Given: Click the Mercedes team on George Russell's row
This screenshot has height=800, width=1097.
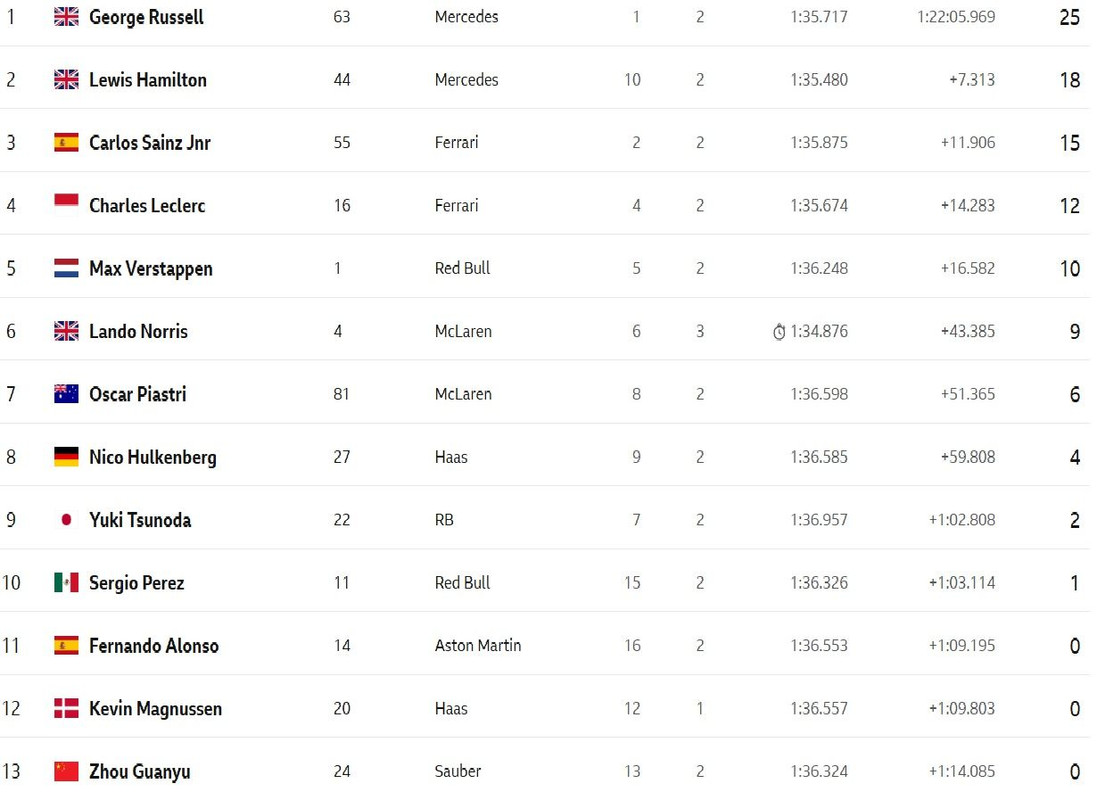Looking at the screenshot, I should 467,17.
